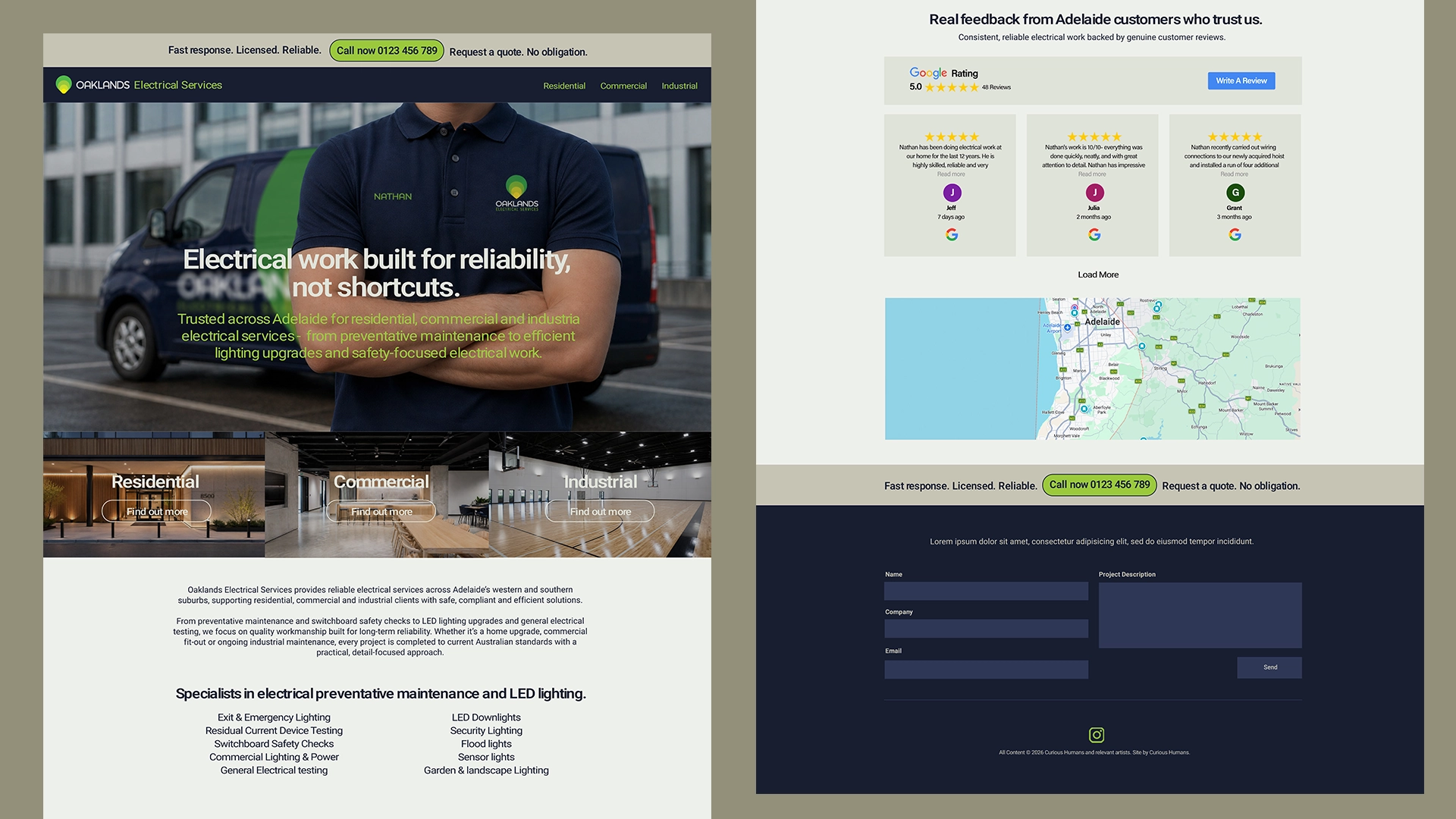Click the Google icon under Julia's review
The width and height of the screenshot is (1456, 819).
(x=1094, y=235)
